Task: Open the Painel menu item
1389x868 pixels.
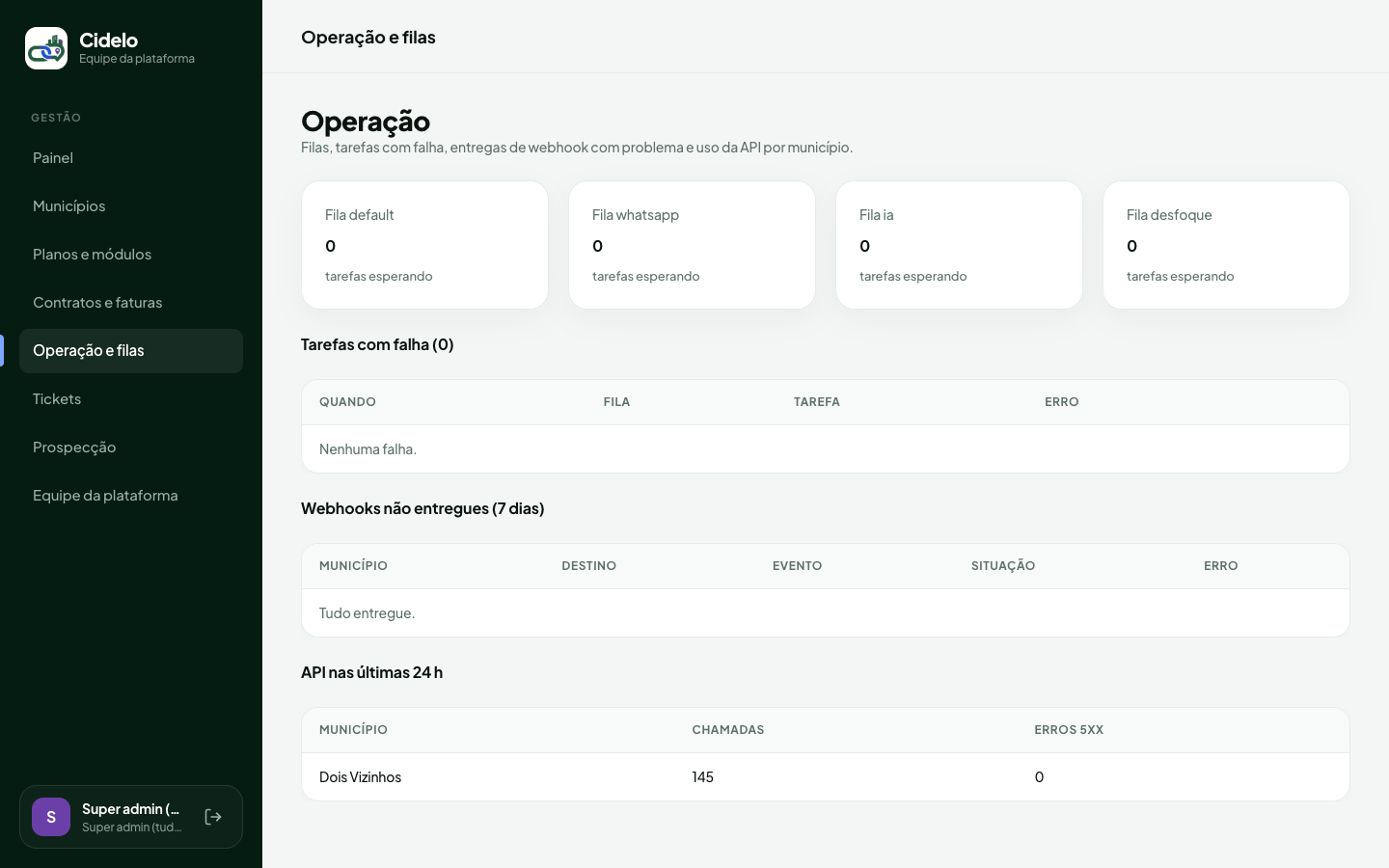Action: pos(131,158)
